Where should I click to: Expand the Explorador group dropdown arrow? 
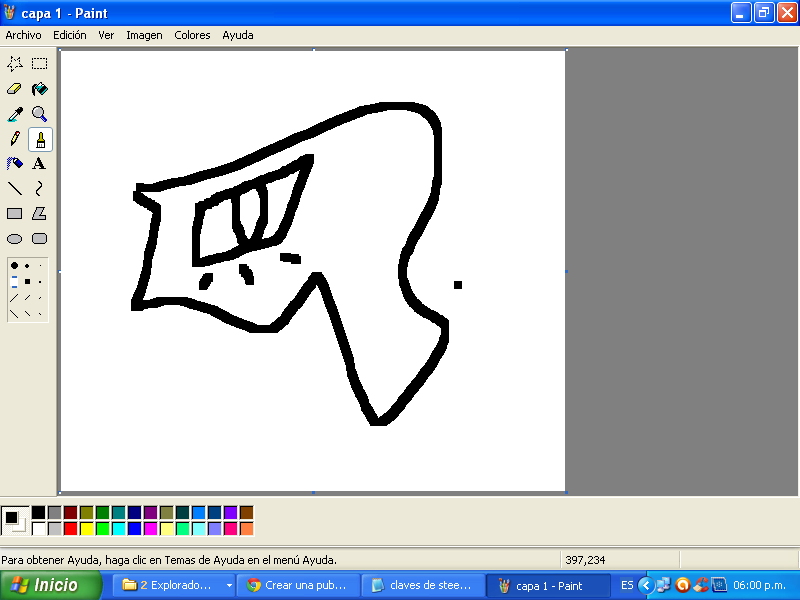click(229, 586)
